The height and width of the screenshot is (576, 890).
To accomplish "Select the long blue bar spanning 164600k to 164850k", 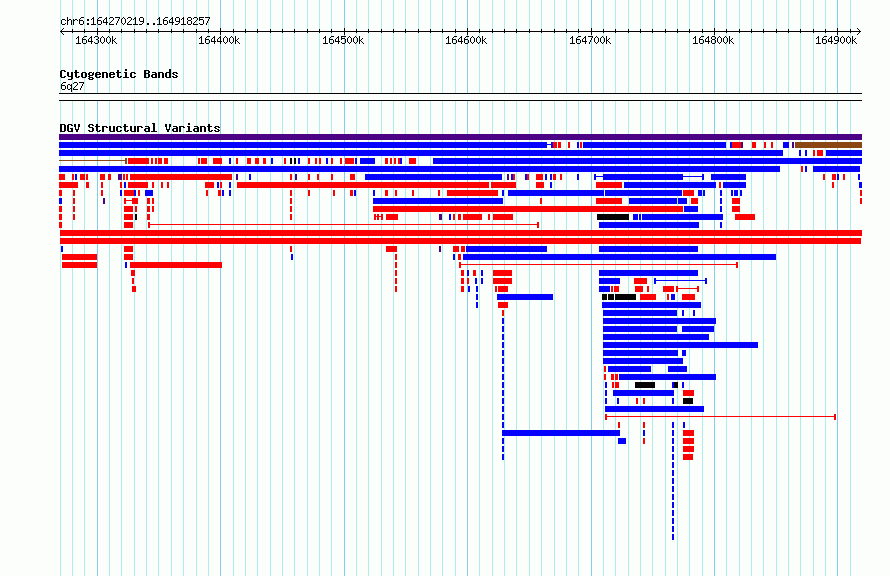I will coord(619,257).
